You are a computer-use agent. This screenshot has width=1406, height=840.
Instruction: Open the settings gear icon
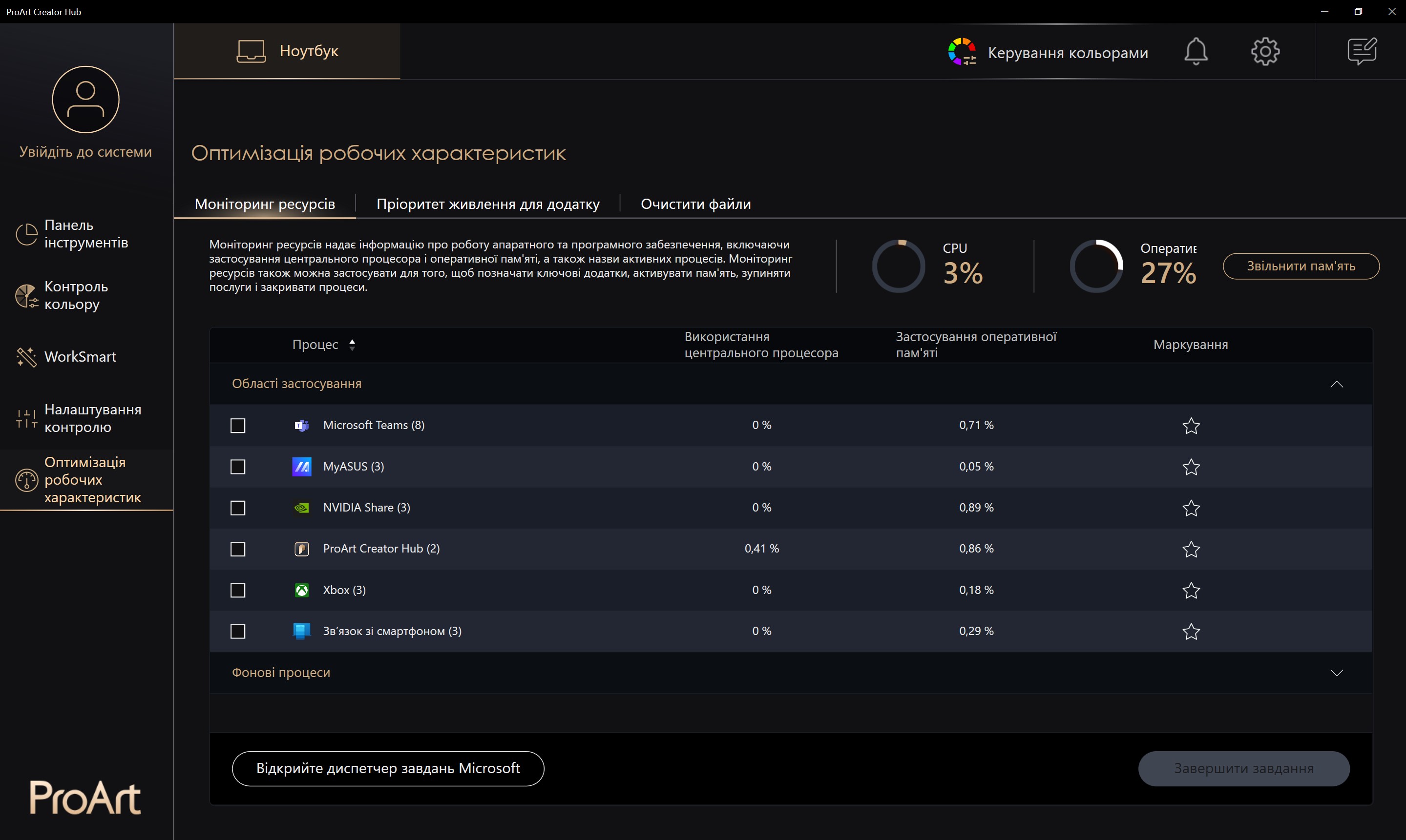tap(1264, 52)
